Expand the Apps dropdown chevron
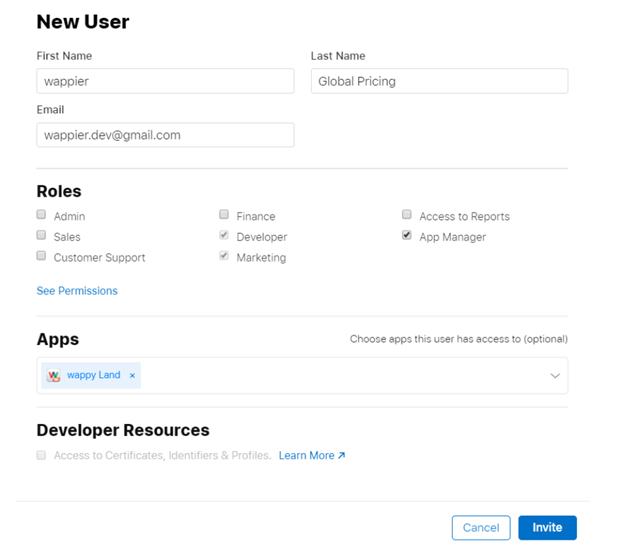Viewport: 617px width, 550px height. pos(555,376)
